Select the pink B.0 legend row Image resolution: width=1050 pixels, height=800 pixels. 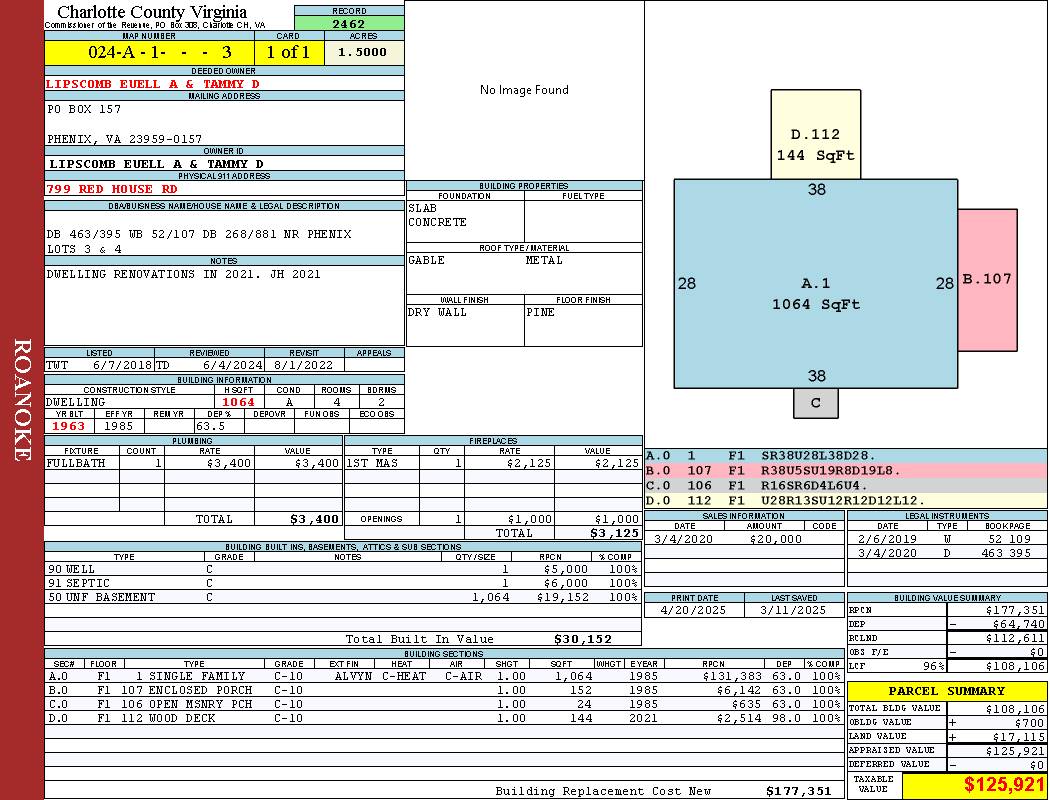click(845, 470)
